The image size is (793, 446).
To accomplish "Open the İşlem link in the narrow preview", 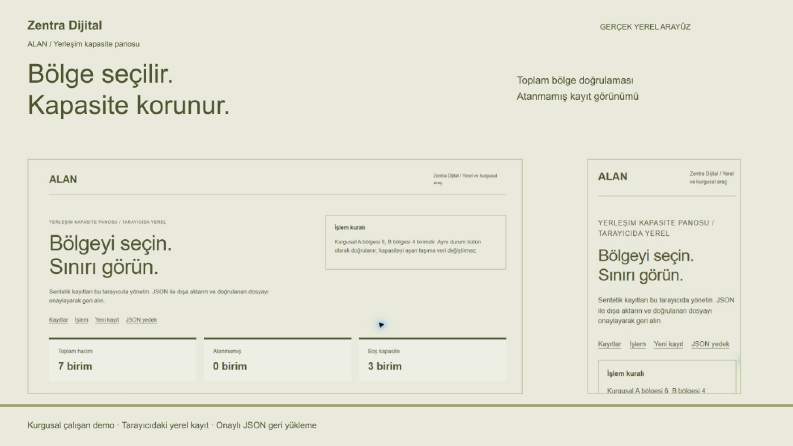I will click(x=637, y=344).
